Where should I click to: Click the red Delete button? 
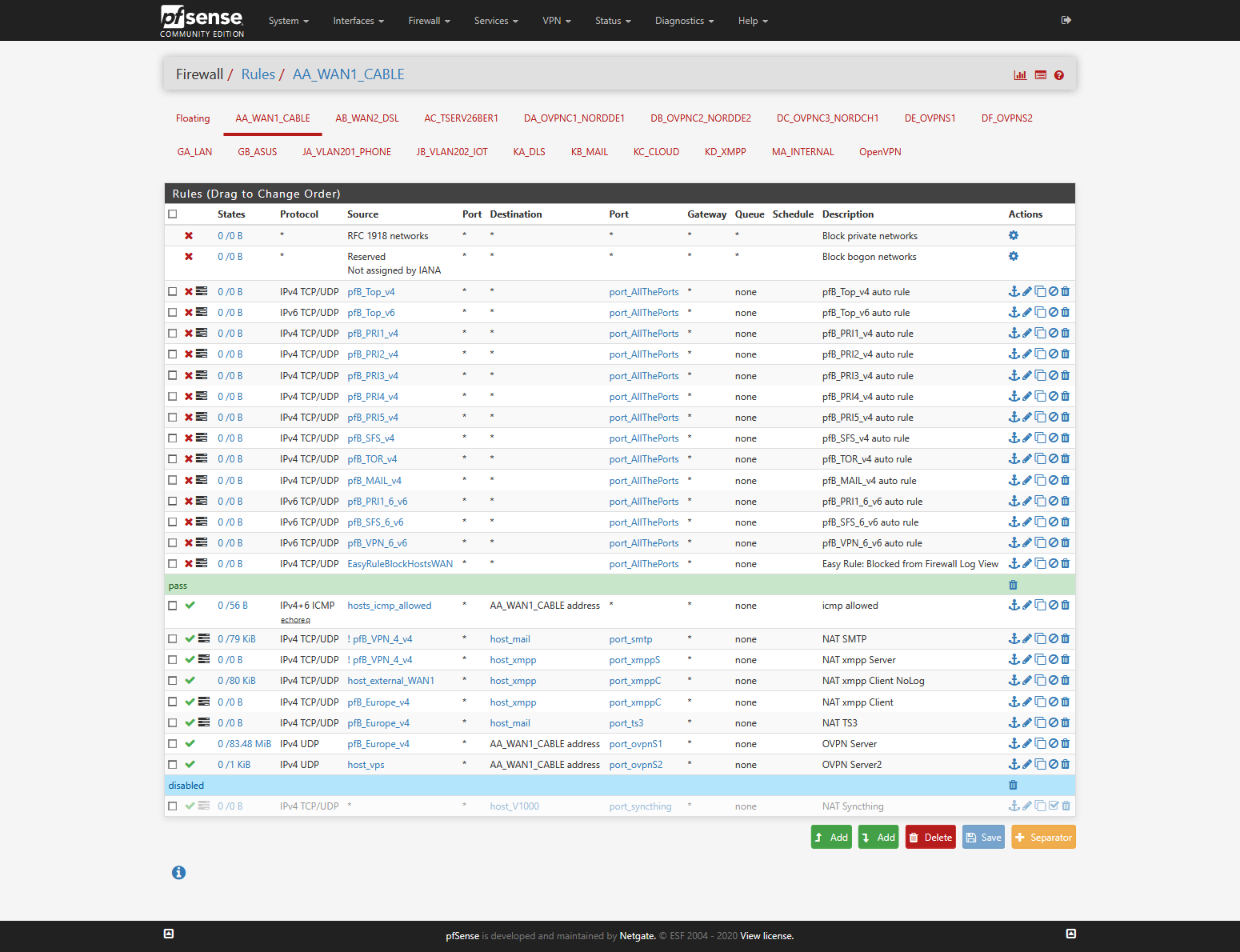click(930, 837)
